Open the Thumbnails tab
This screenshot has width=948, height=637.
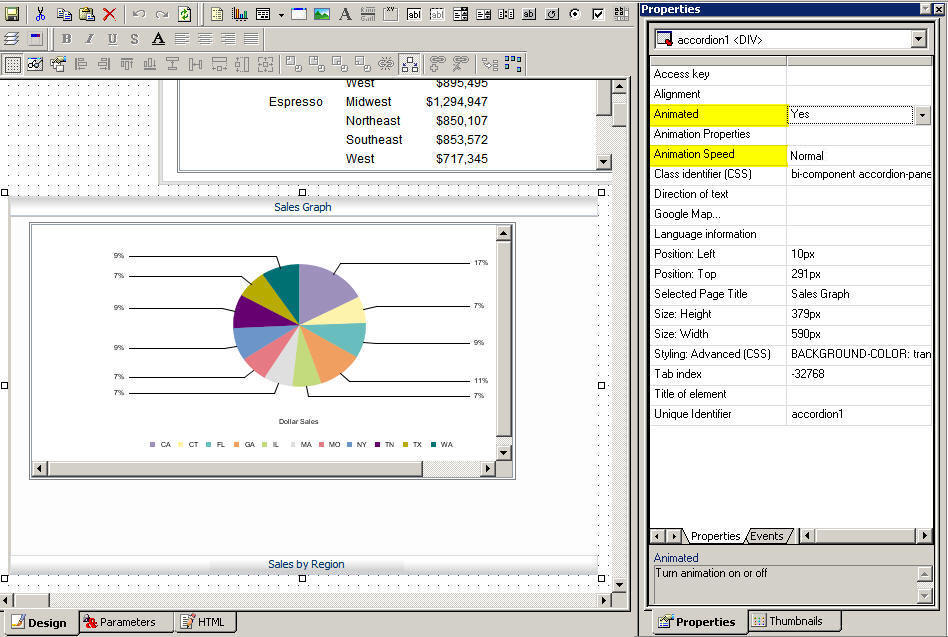click(x=795, y=621)
